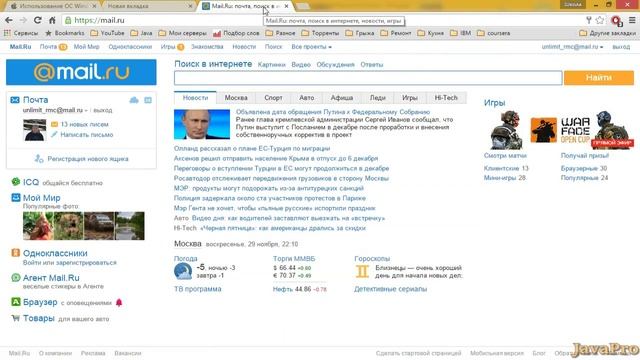Click the Картинки search category link
This screenshot has width=640, height=360.
[x=271, y=64]
